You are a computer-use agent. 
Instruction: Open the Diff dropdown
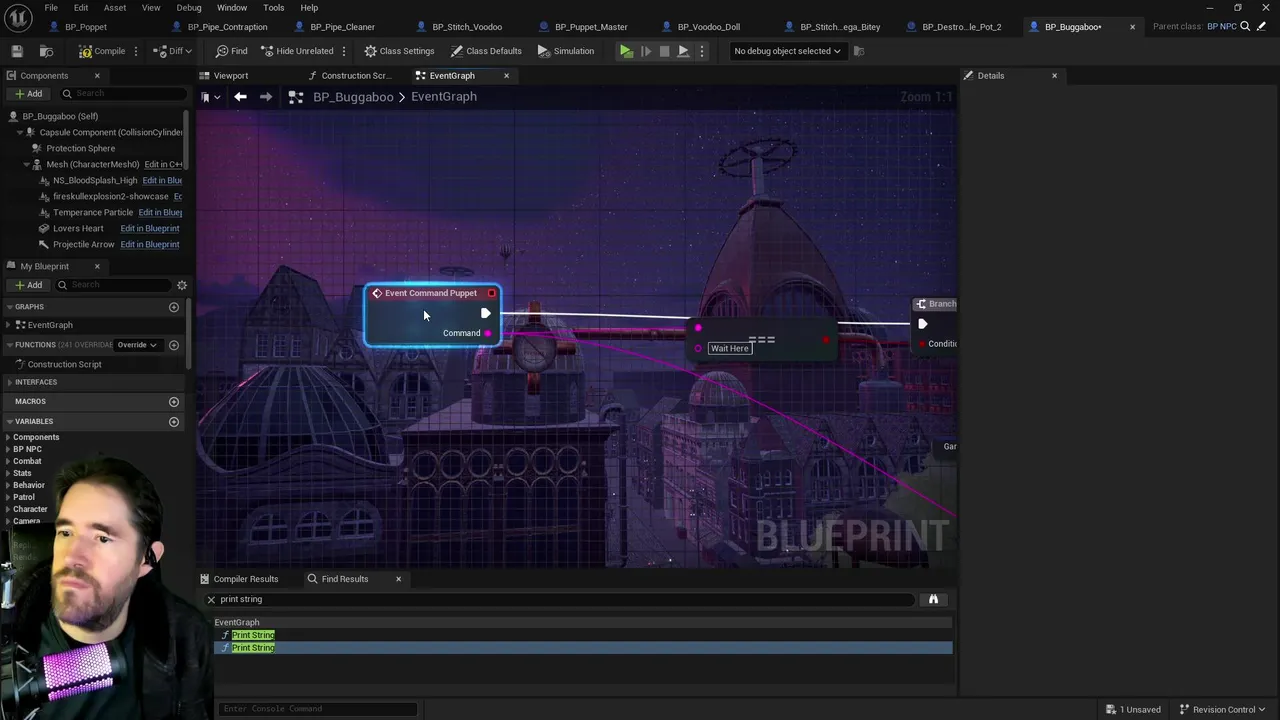[x=173, y=51]
